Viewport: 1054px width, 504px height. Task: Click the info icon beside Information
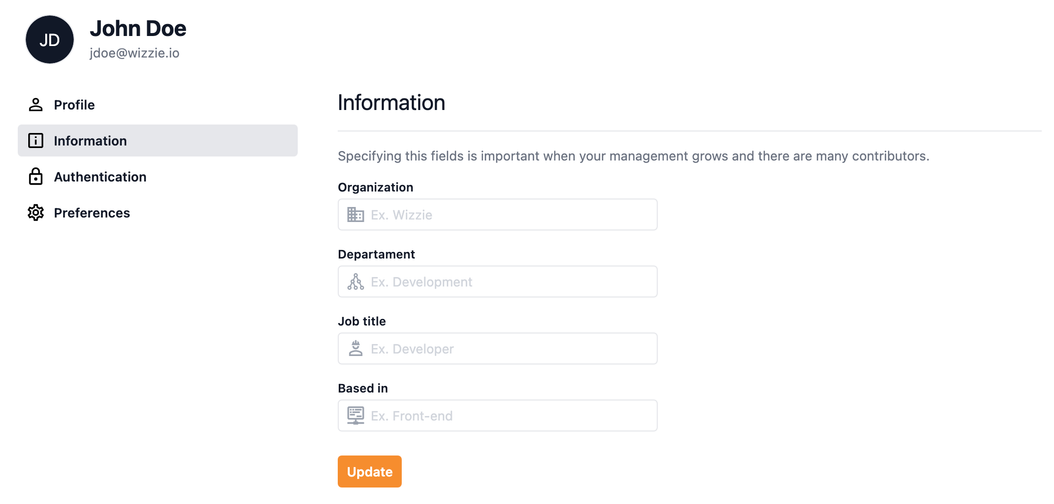pyautogui.click(x=36, y=141)
